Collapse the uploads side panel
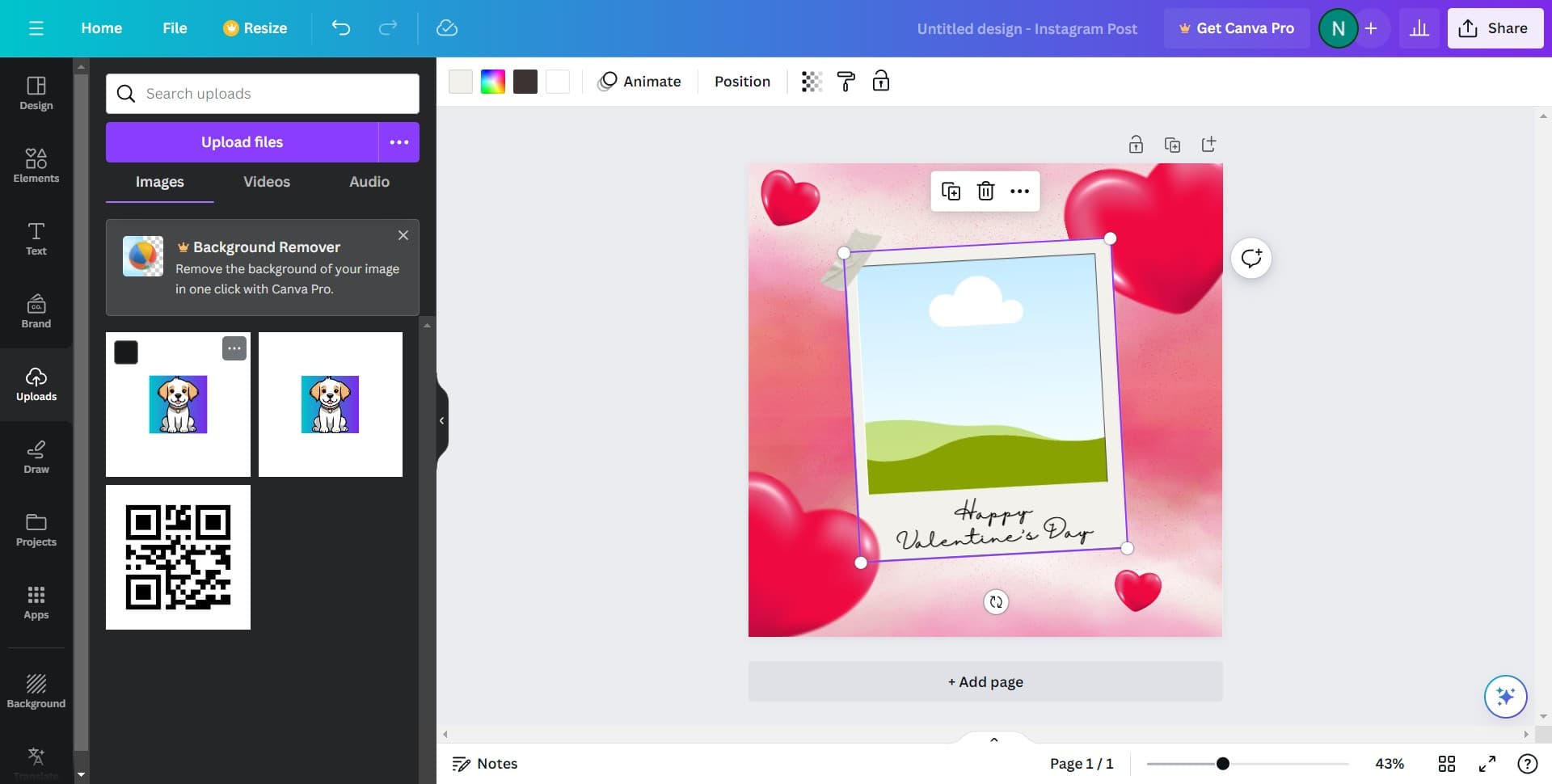 click(x=441, y=419)
